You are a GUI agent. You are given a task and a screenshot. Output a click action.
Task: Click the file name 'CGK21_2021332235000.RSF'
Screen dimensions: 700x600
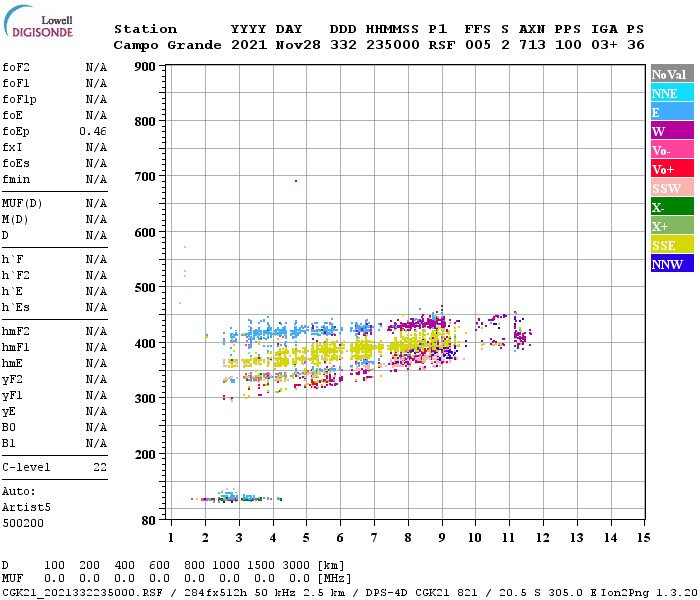(x=83, y=592)
